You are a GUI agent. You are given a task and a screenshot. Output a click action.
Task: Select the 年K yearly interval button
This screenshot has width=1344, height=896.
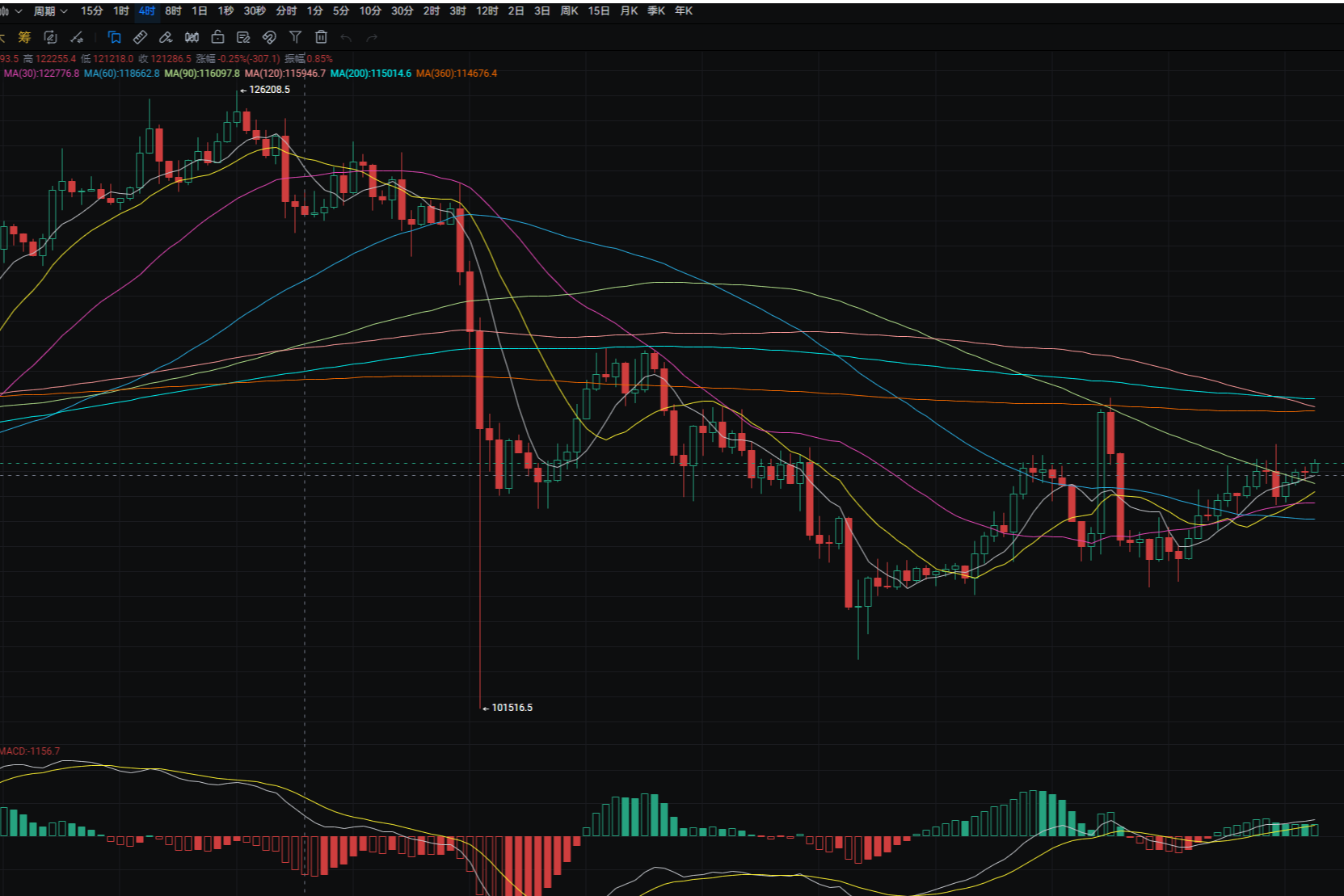684,11
